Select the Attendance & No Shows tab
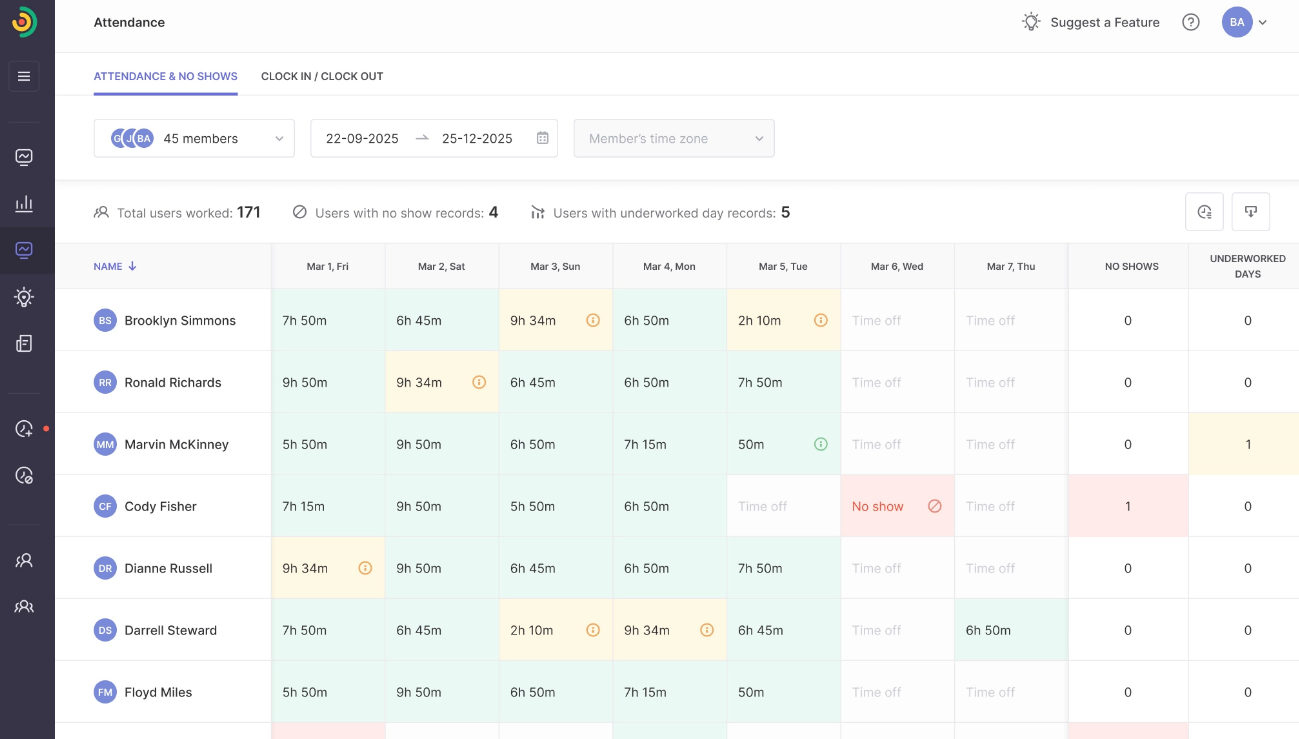This screenshot has height=739, width=1299. tap(165, 76)
